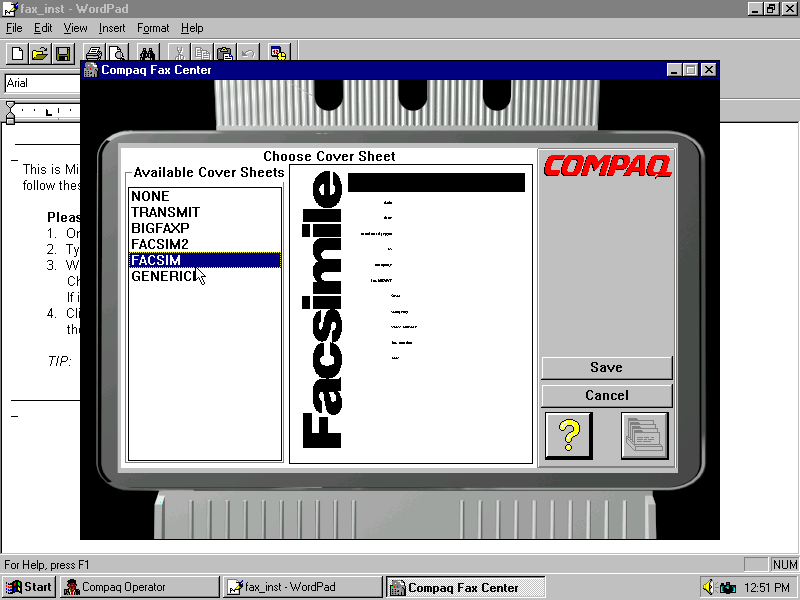Click the NUM indicator in status bar
Viewport: 800px width, 600px height.
[784, 564]
